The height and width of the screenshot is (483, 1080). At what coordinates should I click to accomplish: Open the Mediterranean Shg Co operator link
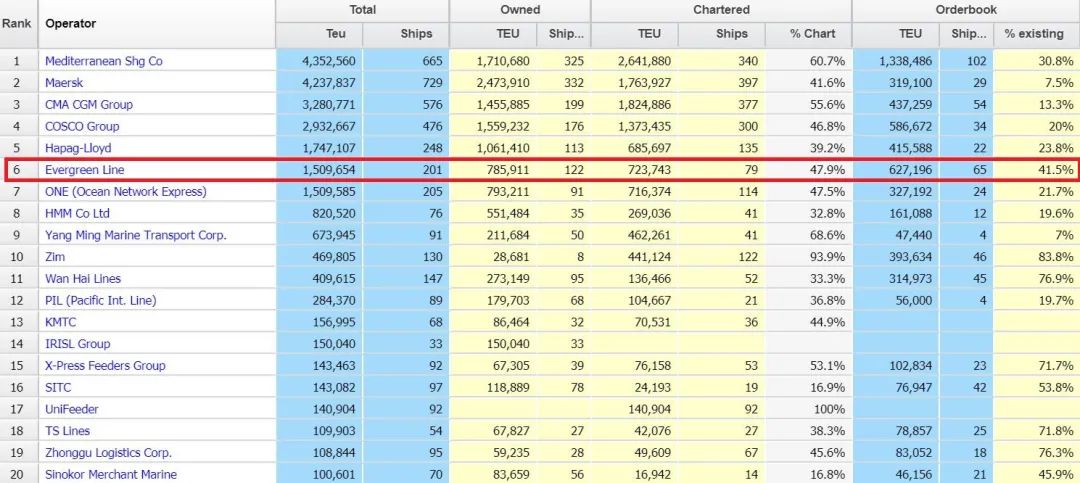point(103,61)
